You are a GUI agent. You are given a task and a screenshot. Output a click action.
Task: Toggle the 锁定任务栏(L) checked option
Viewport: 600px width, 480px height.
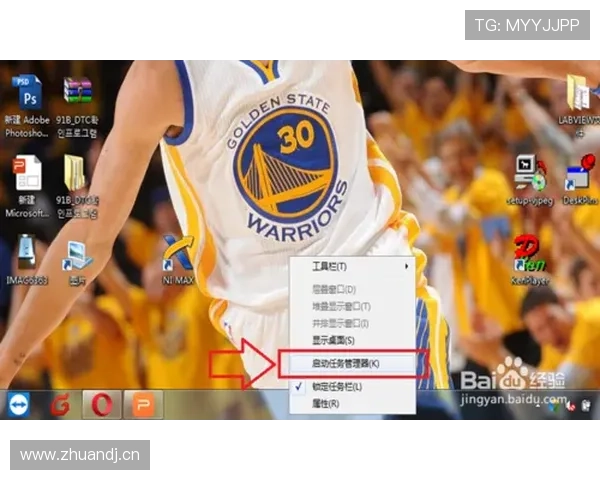tap(352, 387)
